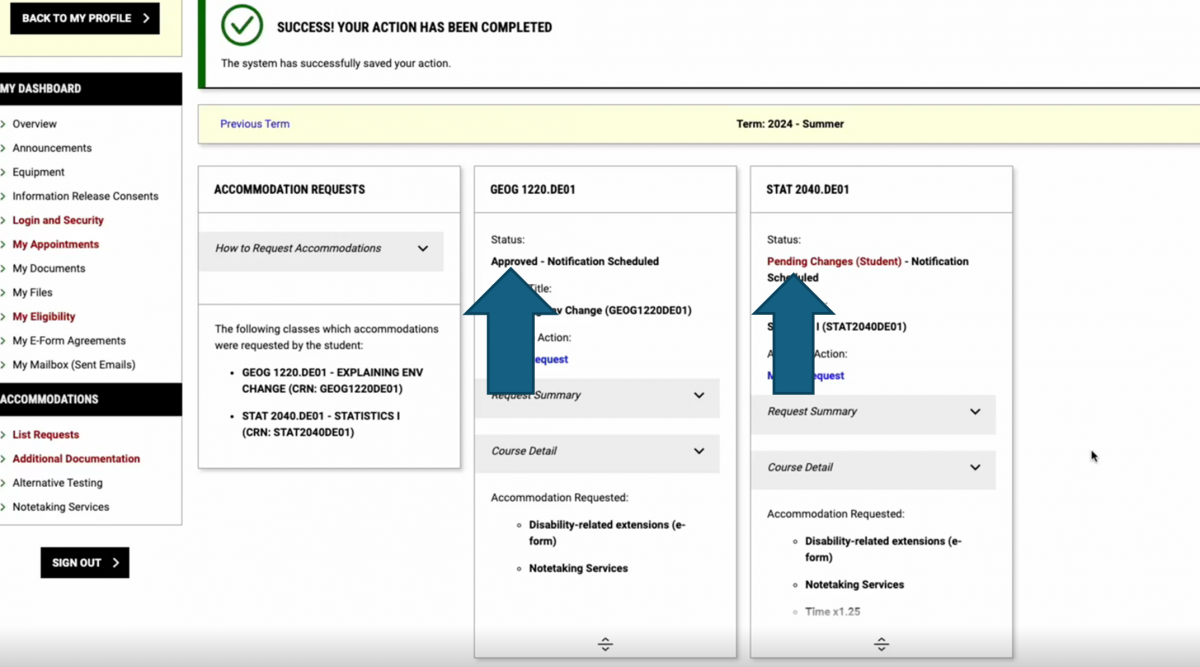
Task: Go to My Appointments page
Action: coord(55,244)
